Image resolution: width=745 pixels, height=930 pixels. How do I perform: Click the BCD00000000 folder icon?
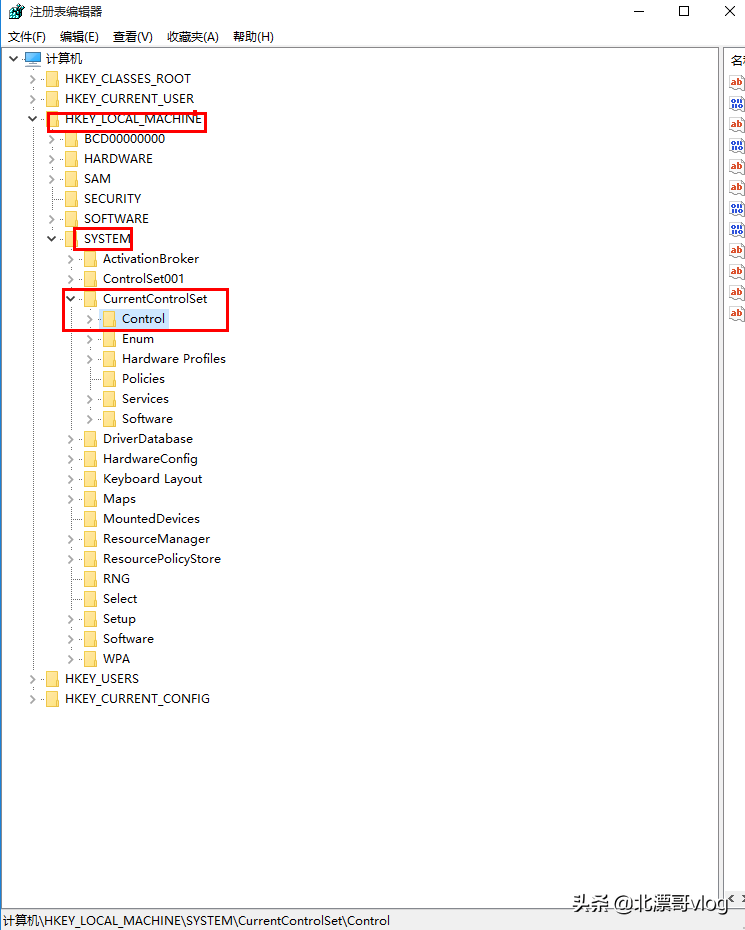coord(72,139)
